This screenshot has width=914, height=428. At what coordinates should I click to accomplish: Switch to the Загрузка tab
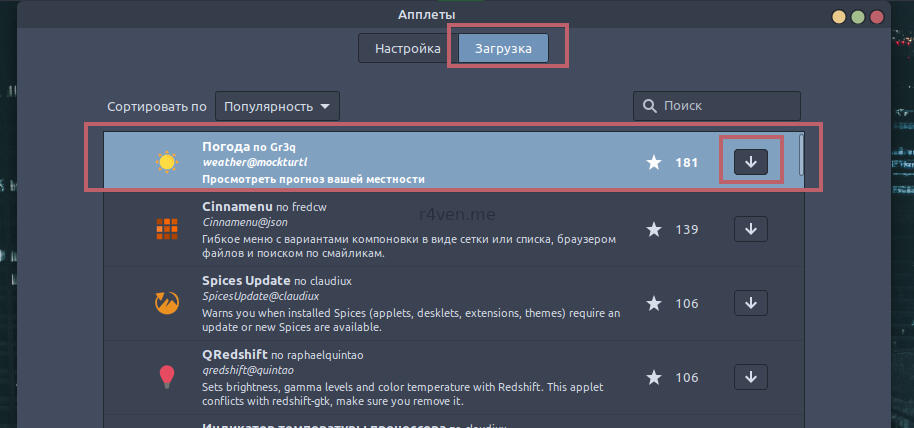(503, 48)
